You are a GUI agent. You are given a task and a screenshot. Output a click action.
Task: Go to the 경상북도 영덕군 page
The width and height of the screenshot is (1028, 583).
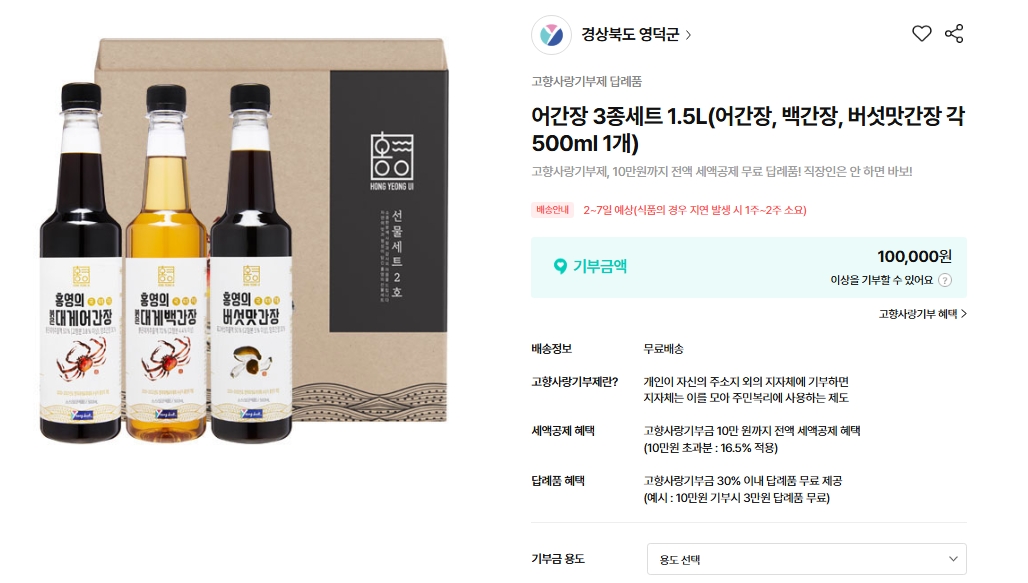pyautogui.click(x=630, y=35)
